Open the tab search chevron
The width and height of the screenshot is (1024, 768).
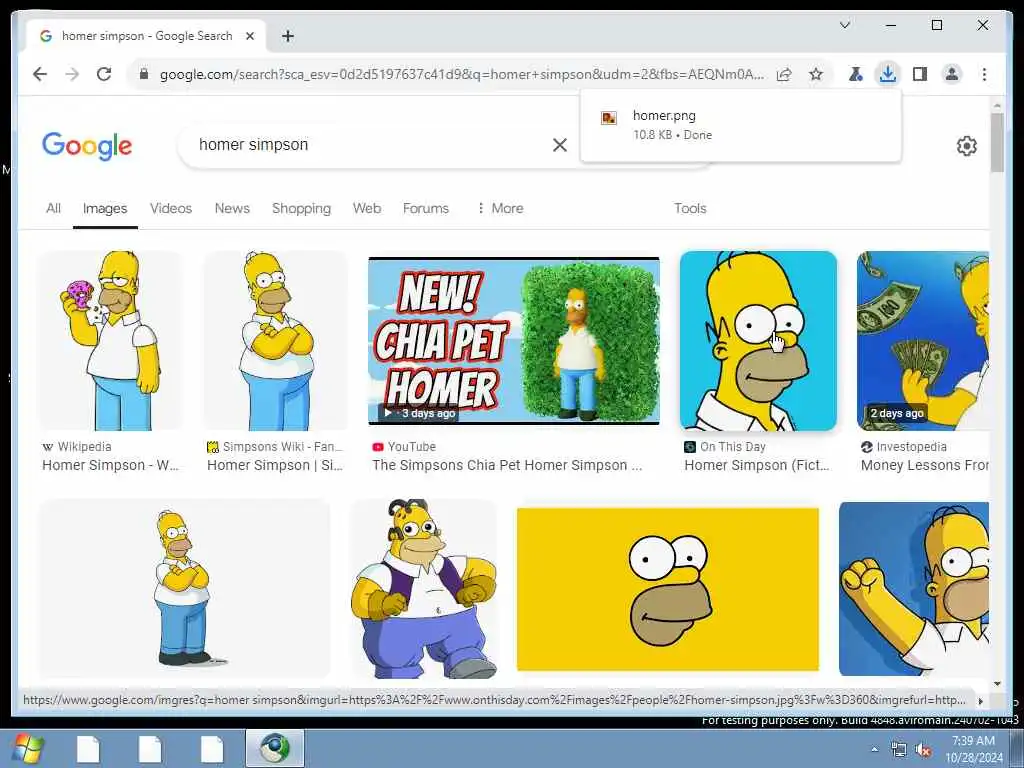844,25
